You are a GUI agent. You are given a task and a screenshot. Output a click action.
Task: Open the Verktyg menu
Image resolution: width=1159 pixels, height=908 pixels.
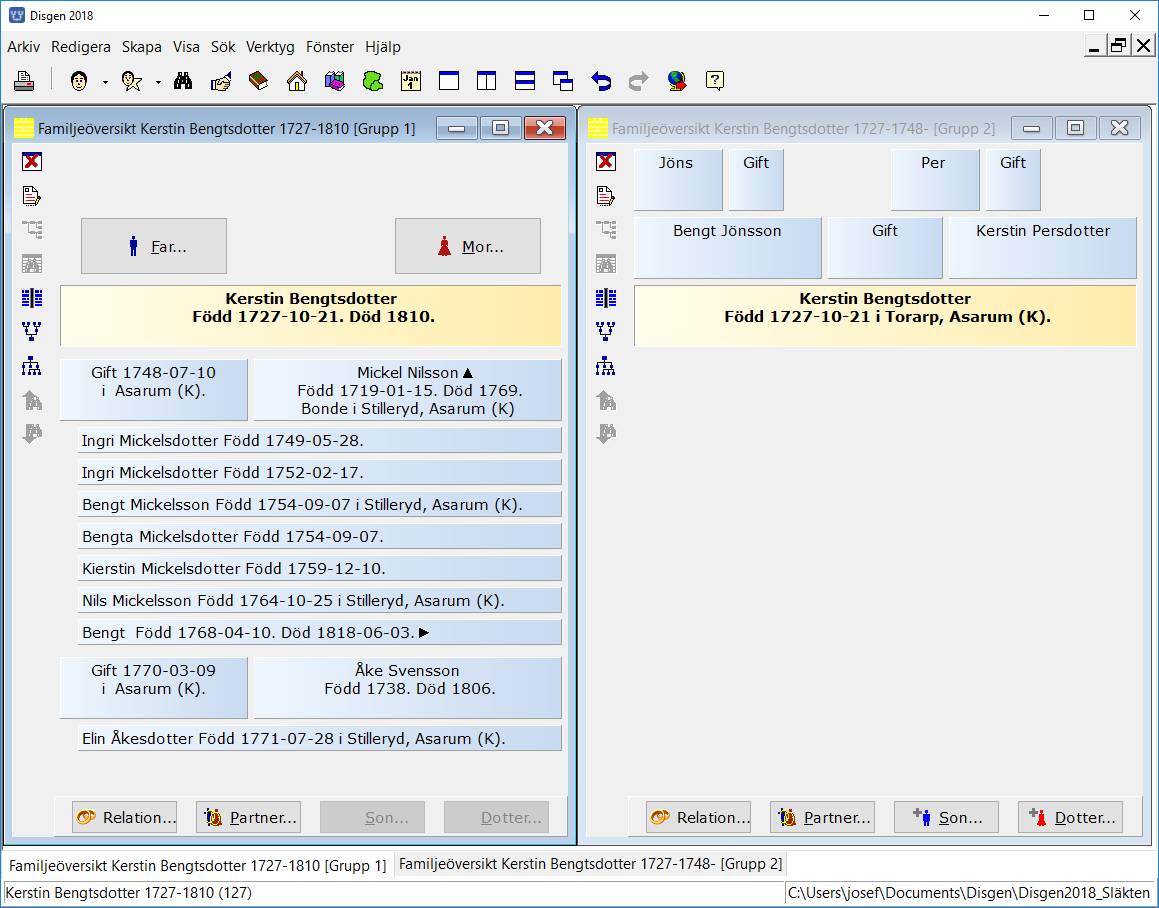click(x=270, y=47)
